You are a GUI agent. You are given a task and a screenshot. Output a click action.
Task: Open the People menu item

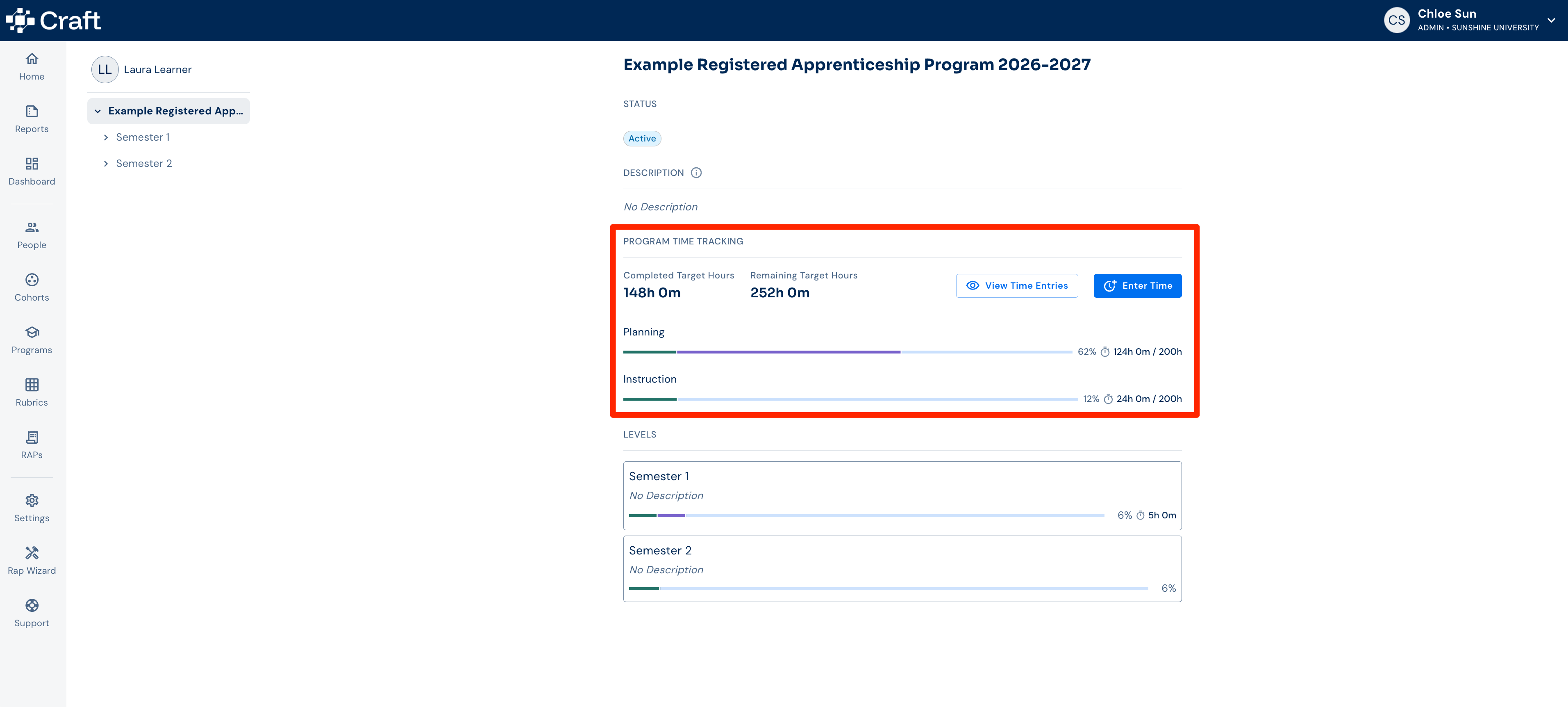point(32,235)
